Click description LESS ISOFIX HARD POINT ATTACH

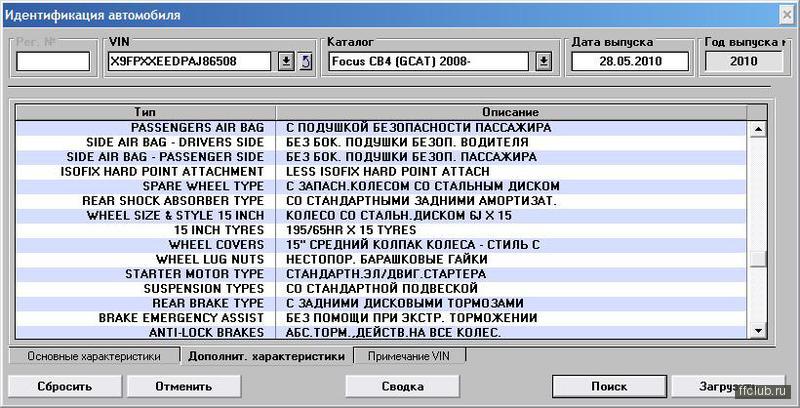388,171
